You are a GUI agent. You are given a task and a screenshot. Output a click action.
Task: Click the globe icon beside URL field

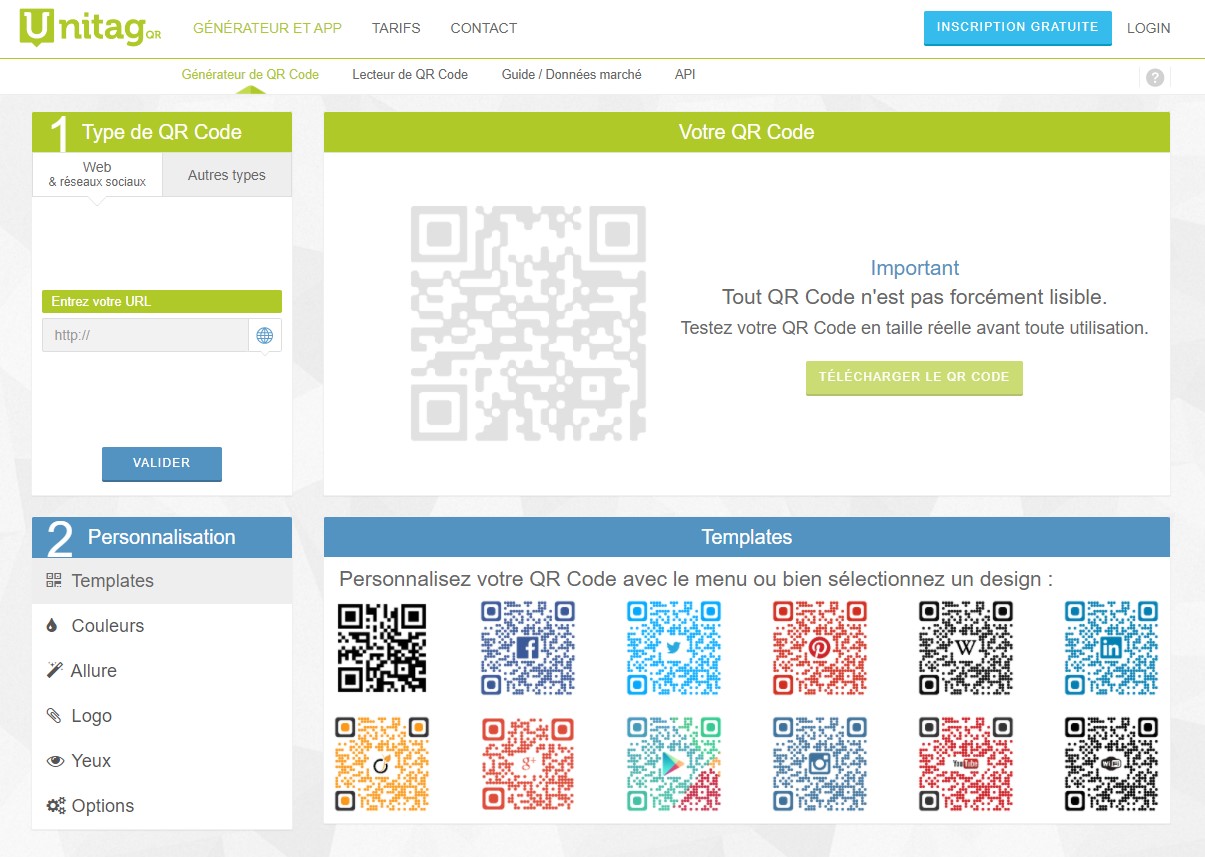[265, 336]
